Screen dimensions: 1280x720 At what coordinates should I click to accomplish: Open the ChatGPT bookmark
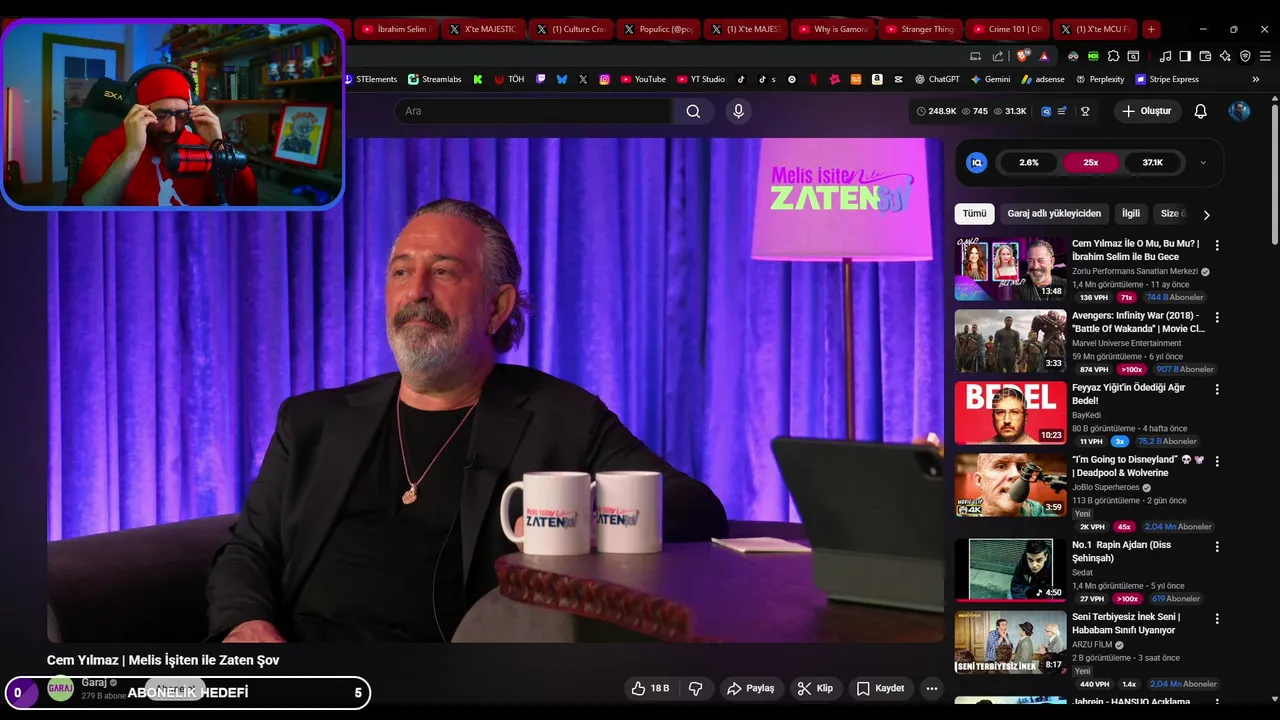click(937, 79)
